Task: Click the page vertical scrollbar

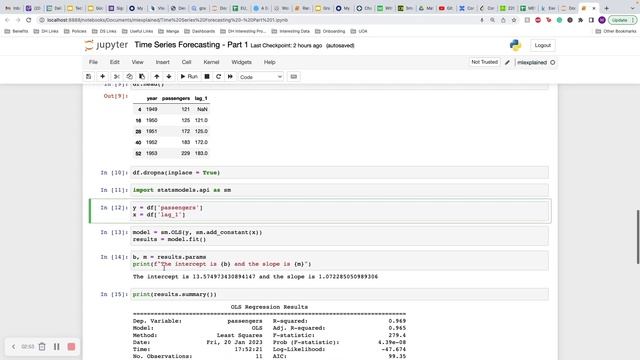Action: (638, 237)
